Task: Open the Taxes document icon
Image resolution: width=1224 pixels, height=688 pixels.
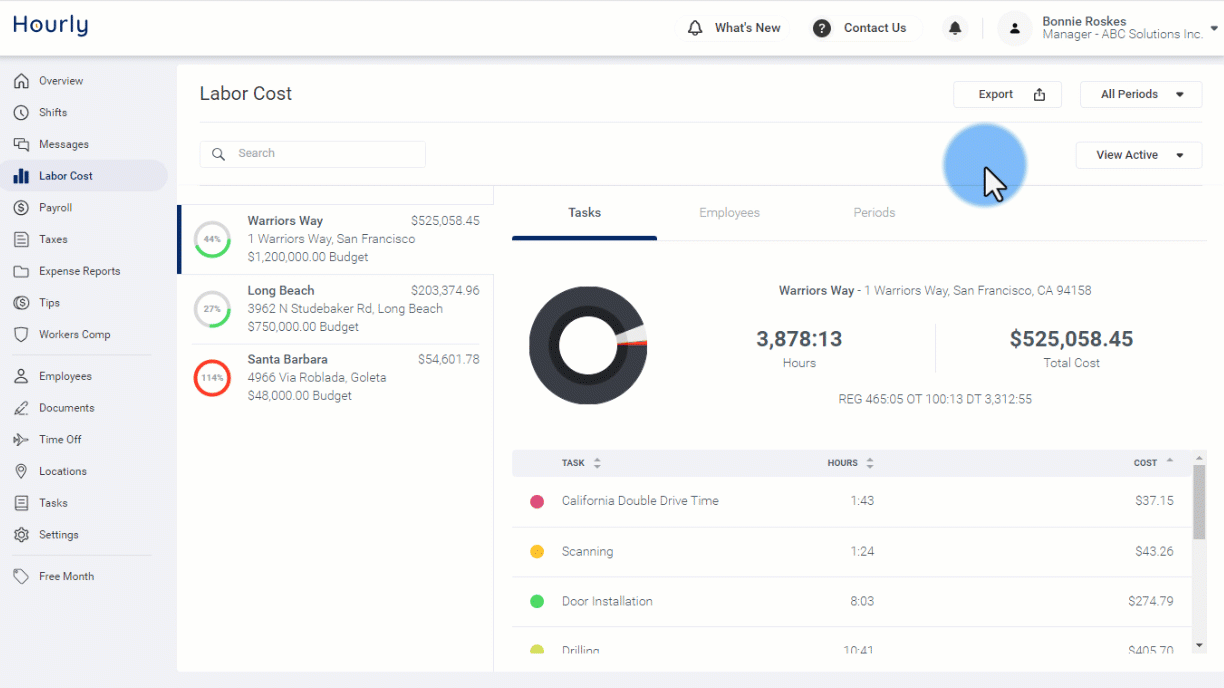Action: (21, 240)
